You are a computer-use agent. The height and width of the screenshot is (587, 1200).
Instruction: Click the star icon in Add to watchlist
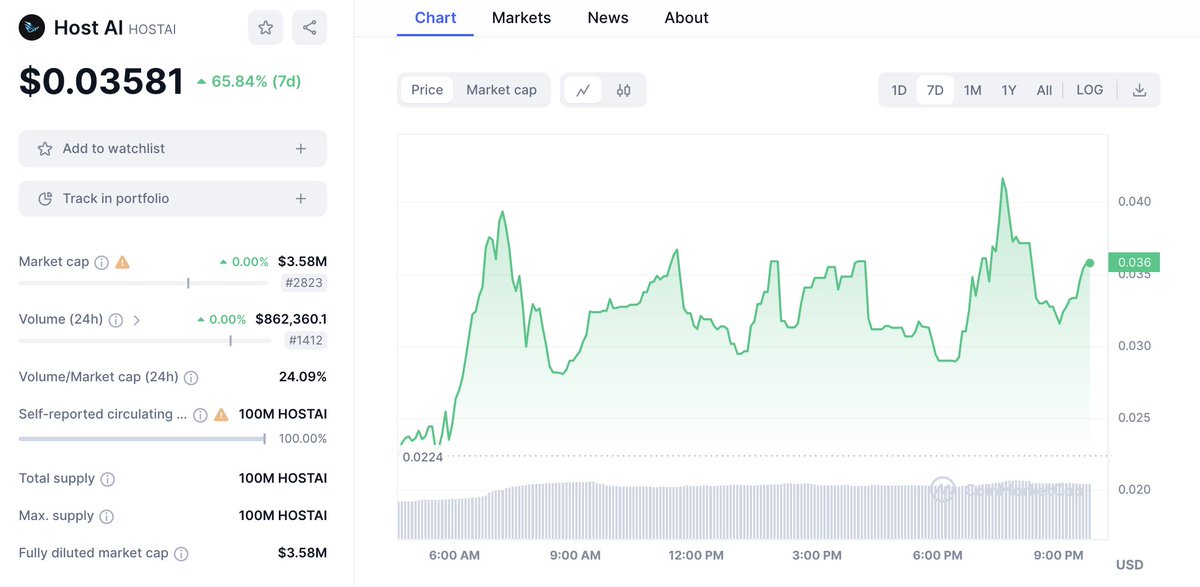tap(45, 148)
